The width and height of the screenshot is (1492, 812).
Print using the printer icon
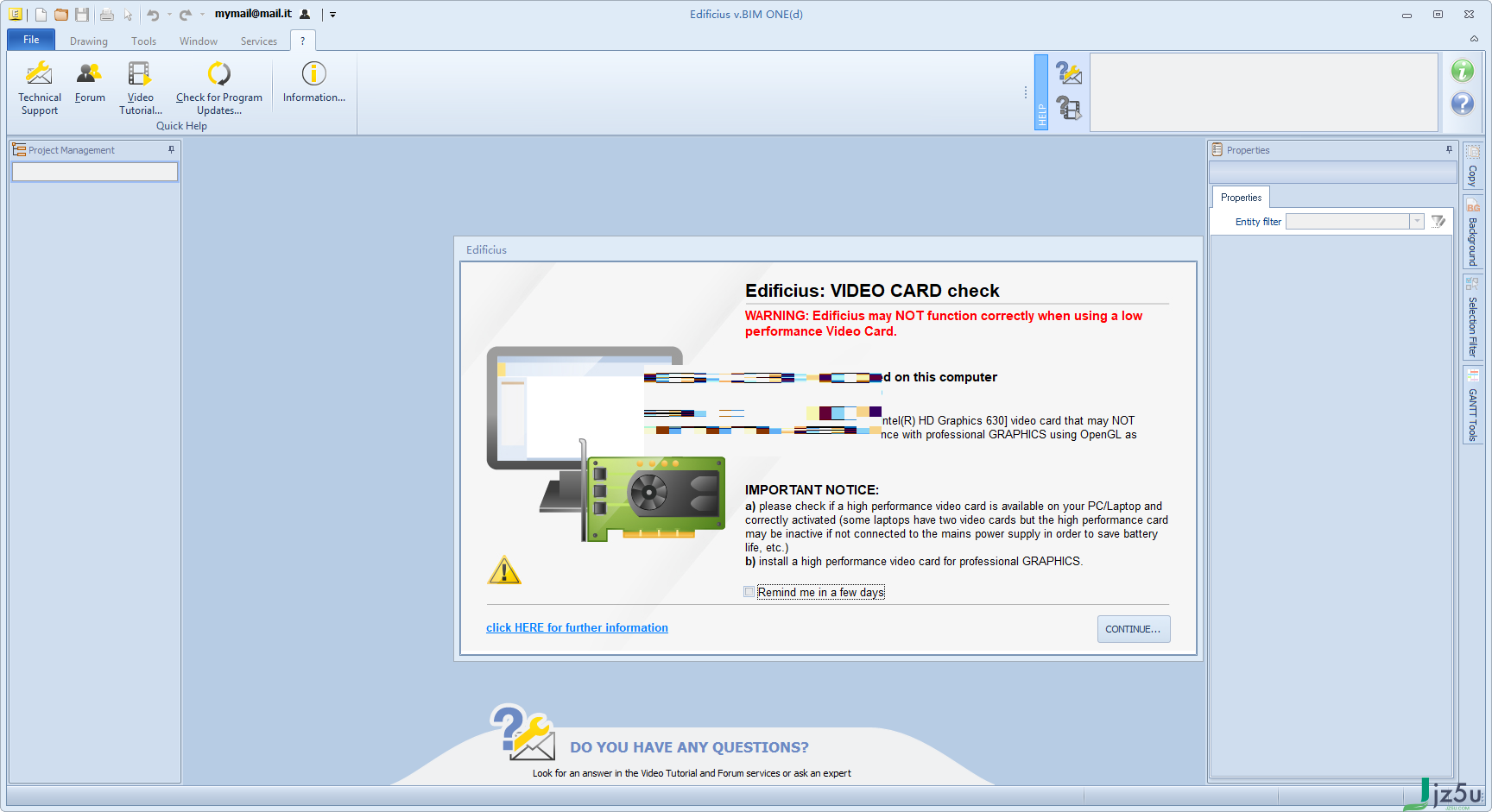point(107,15)
